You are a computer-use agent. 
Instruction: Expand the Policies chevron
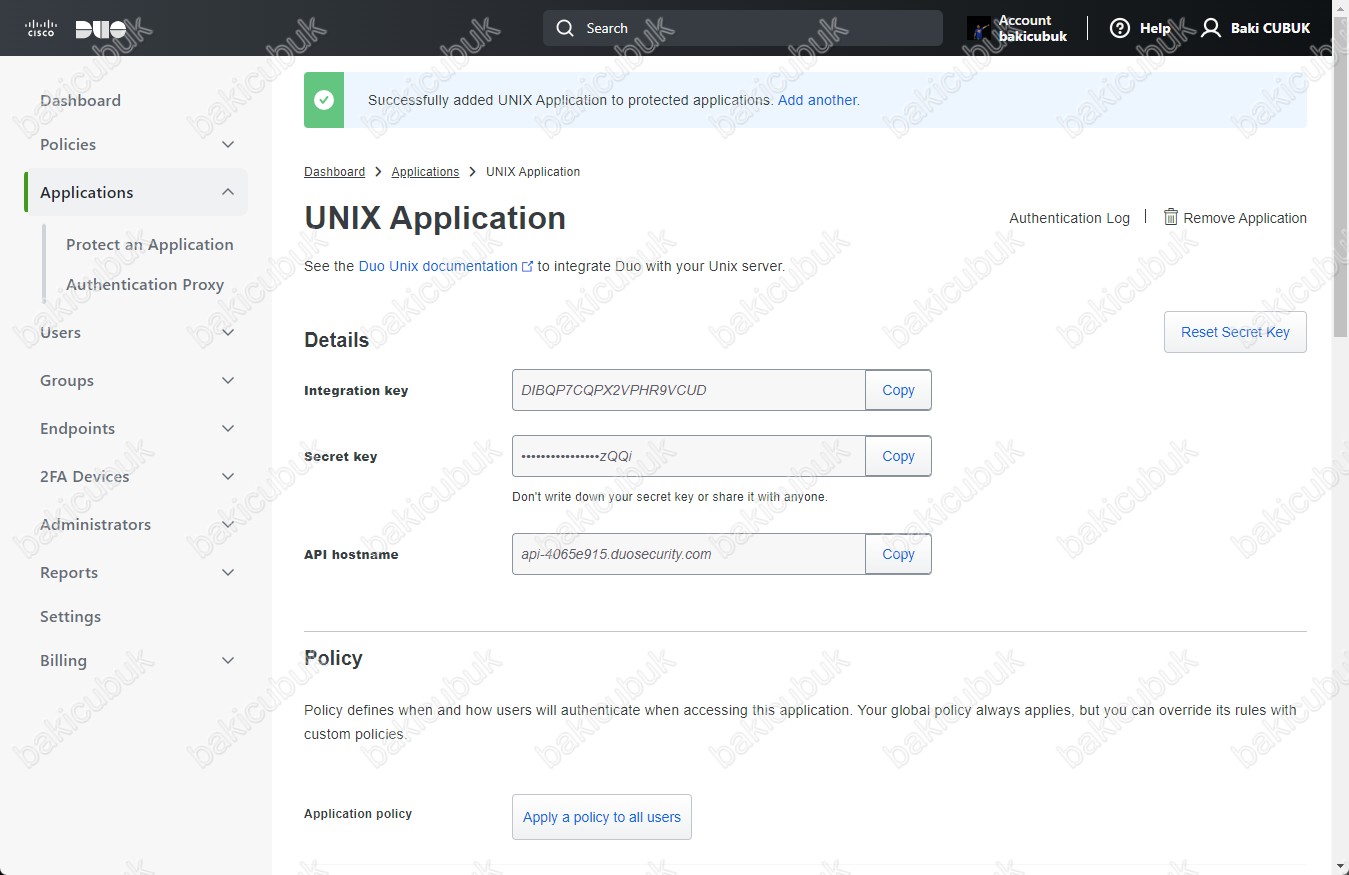pyautogui.click(x=228, y=145)
